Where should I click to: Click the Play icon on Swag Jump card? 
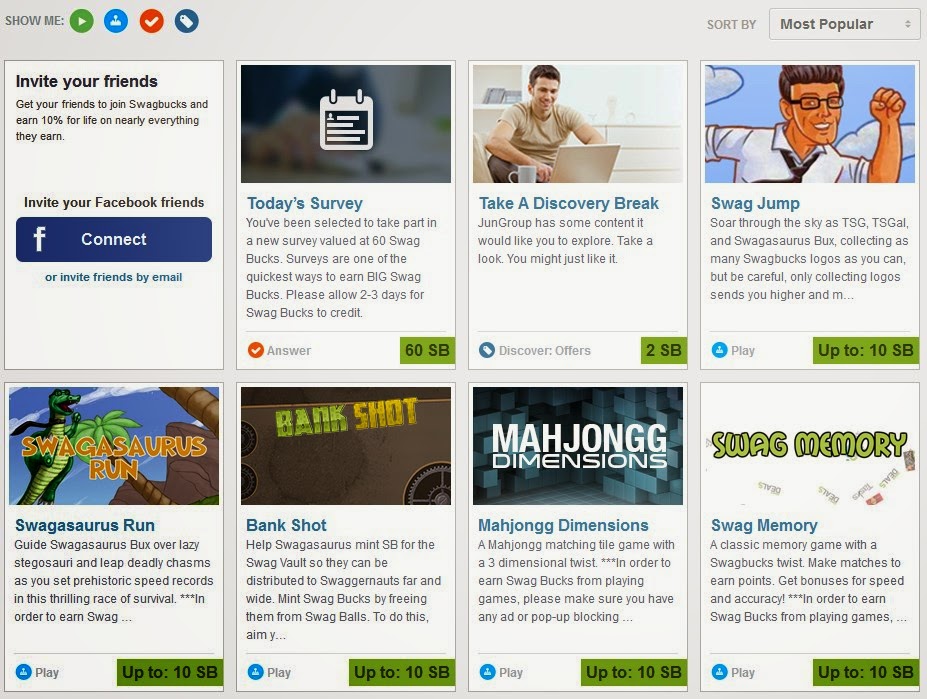pyautogui.click(x=721, y=350)
